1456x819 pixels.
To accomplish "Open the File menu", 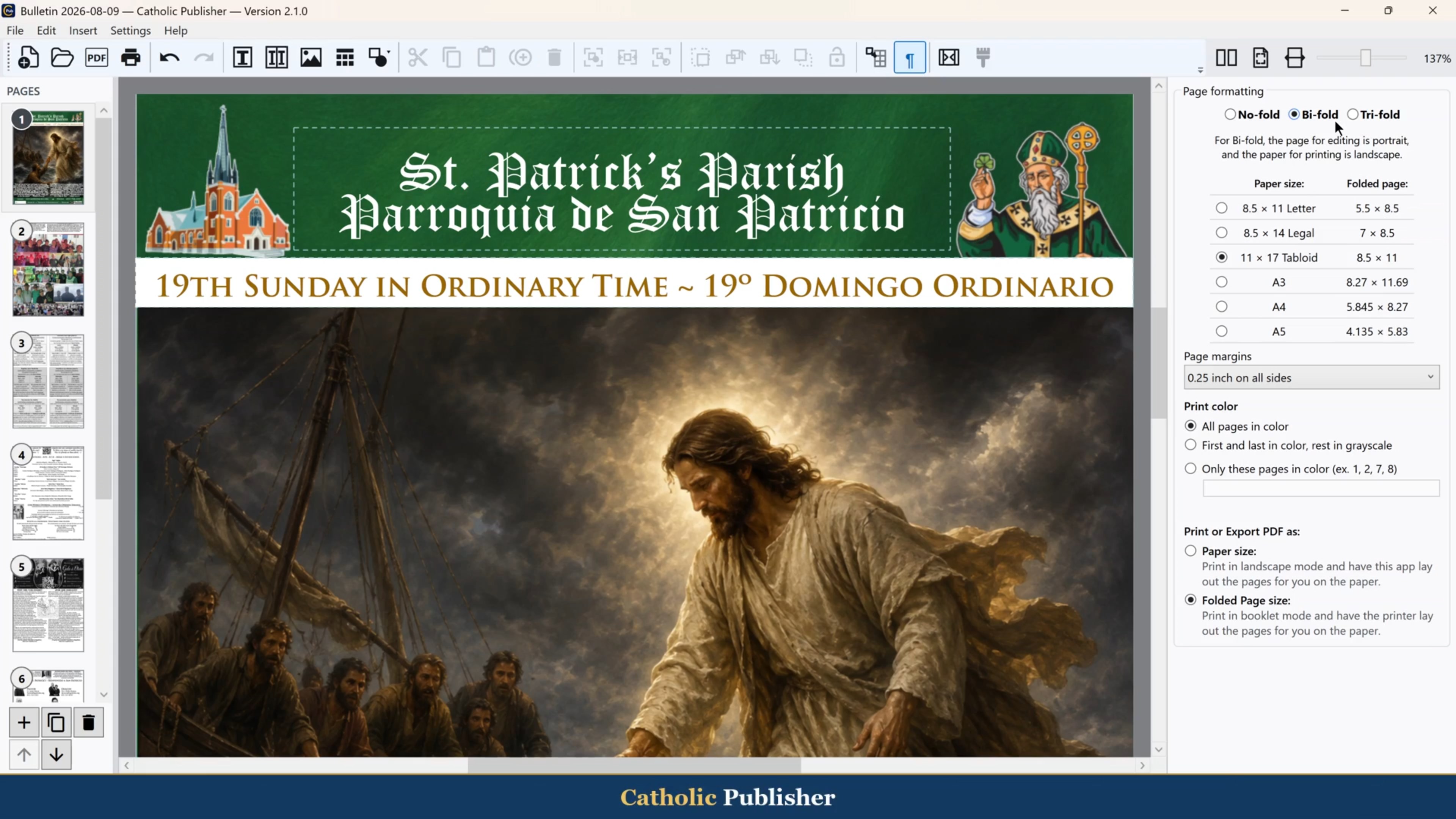I will point(15,30).
